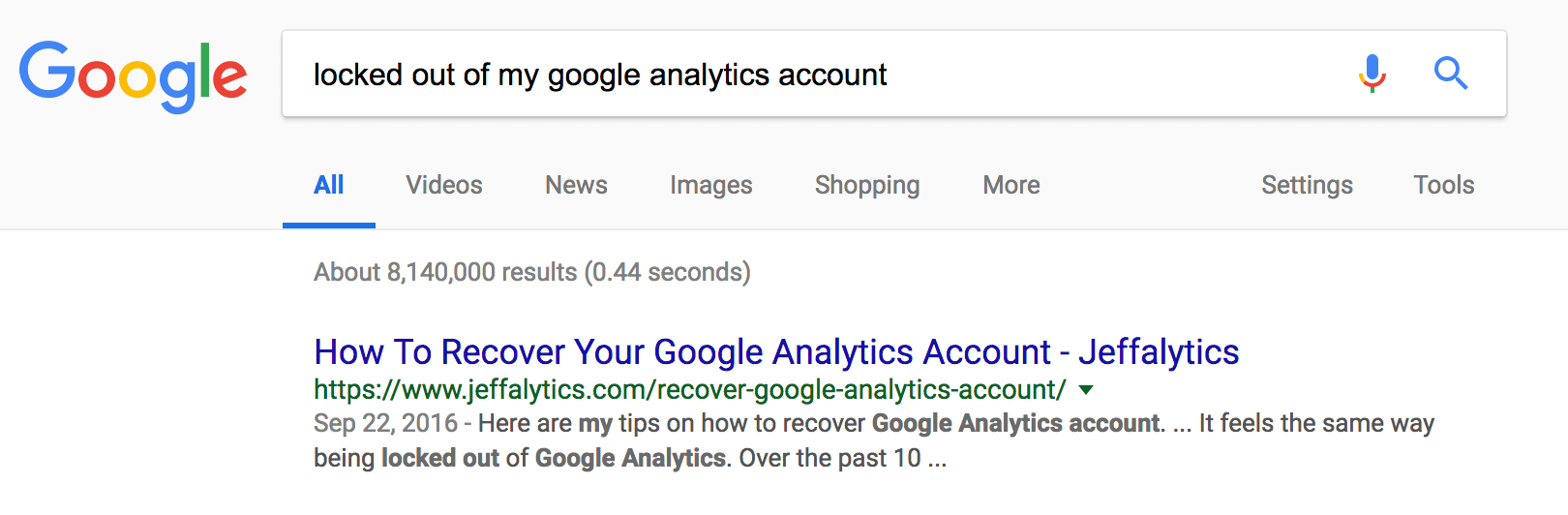1568x515 pixels.
Task: Click snippet text 'It feels the same way'
Action: pyautogui.click(x=1316, y=424)
